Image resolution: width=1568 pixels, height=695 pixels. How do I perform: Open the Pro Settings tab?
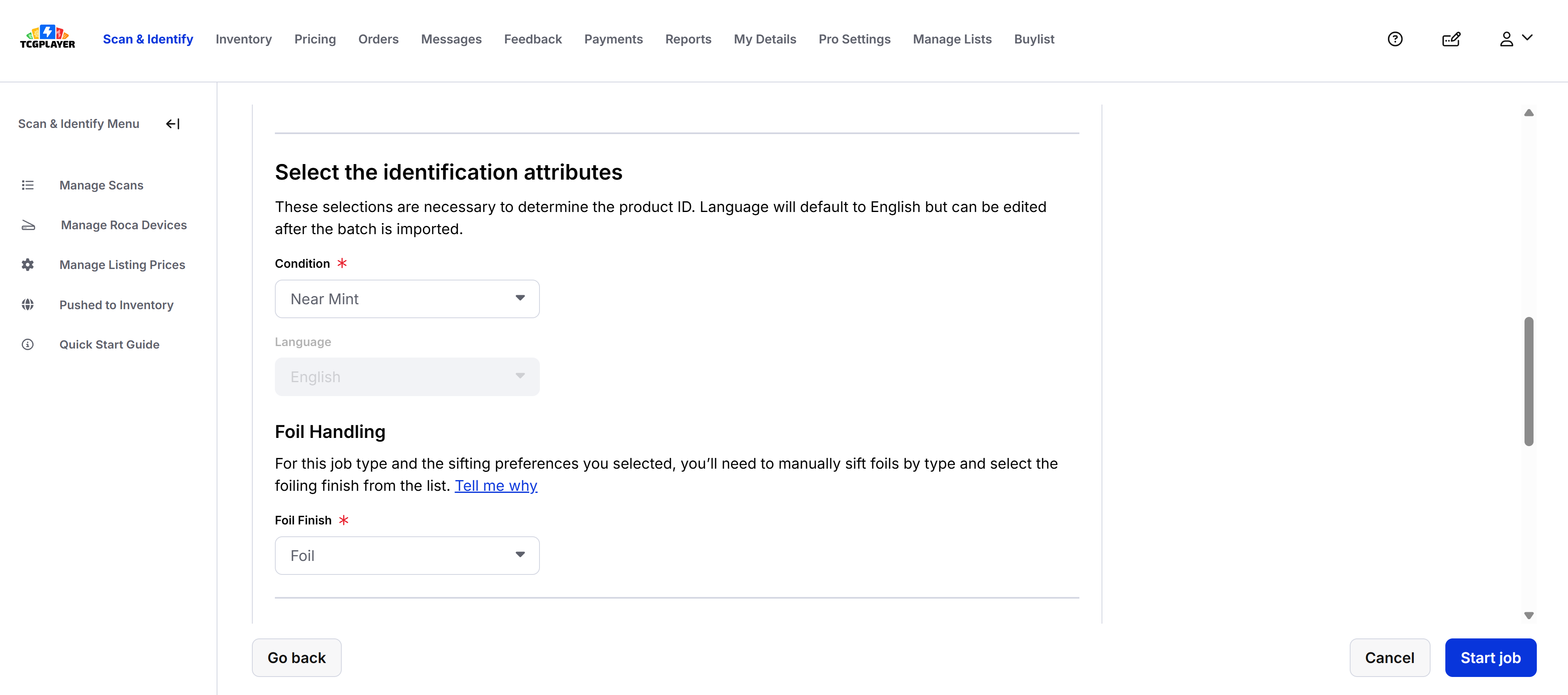854,39
